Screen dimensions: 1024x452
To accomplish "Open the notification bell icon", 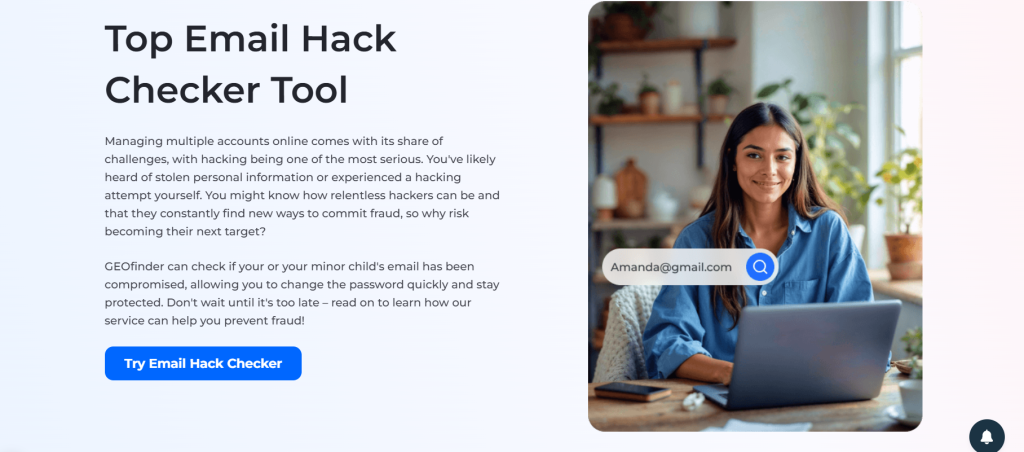I will pyautogui.click(x=987, y=436).
